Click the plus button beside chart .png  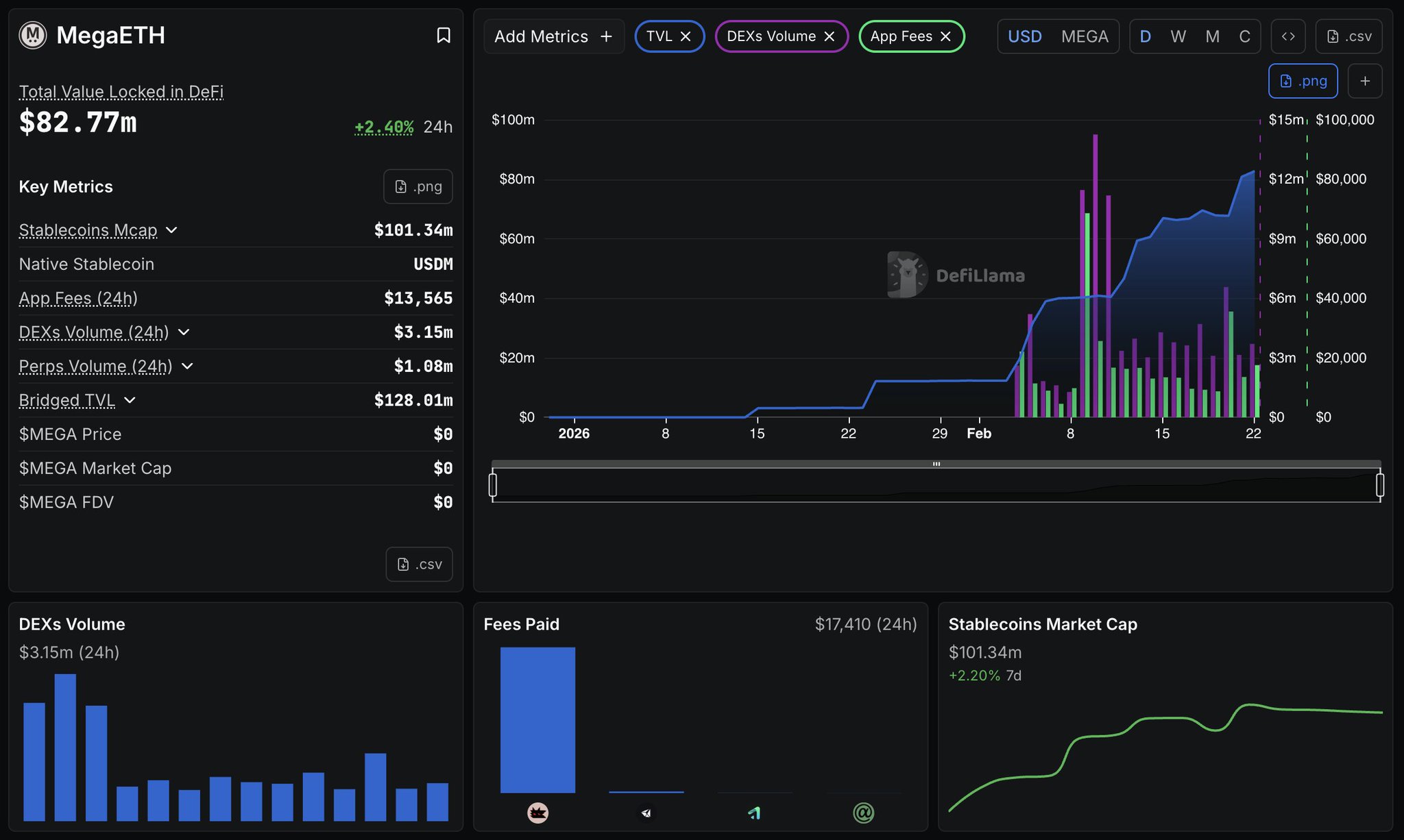pos(1365,81)
